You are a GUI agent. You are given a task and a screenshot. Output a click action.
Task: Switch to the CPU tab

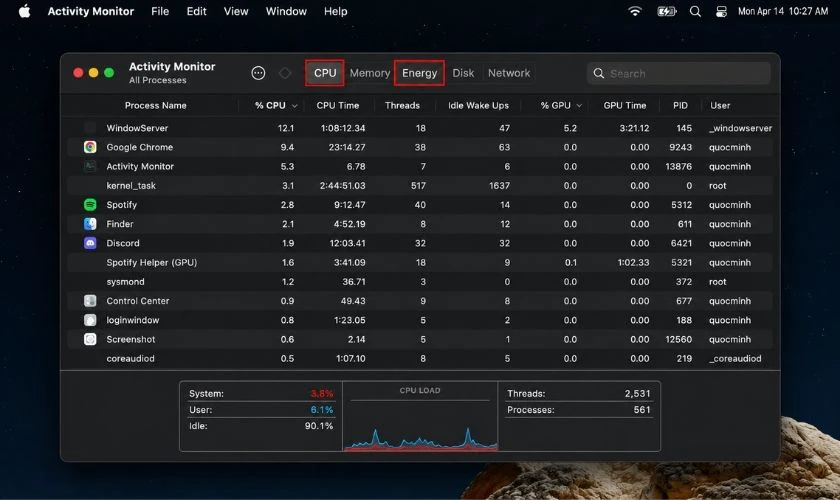(x=325, y=73)
